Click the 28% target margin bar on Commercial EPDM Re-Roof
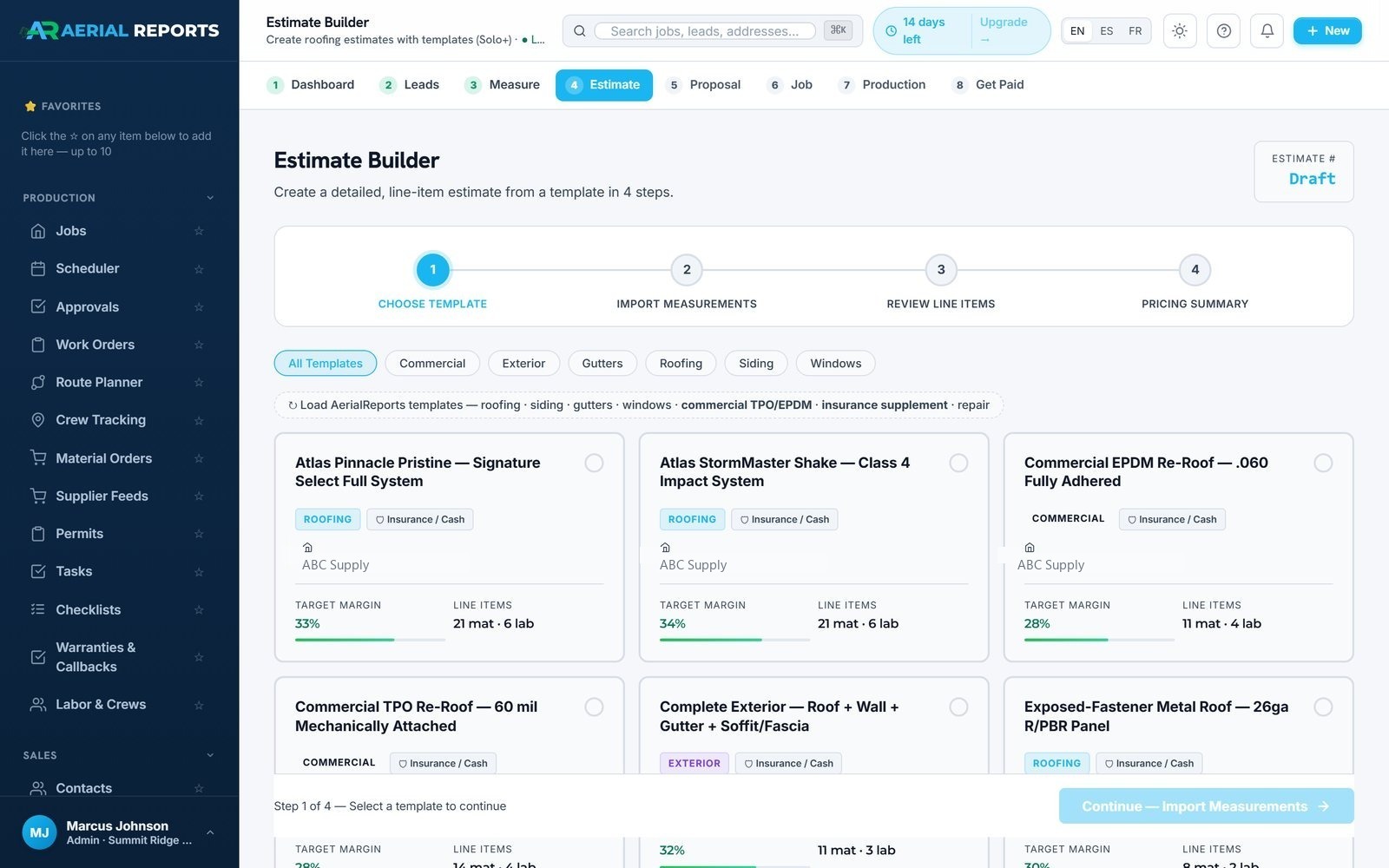The width and height of the screenshot is (1389, 868). (1099, 640)
